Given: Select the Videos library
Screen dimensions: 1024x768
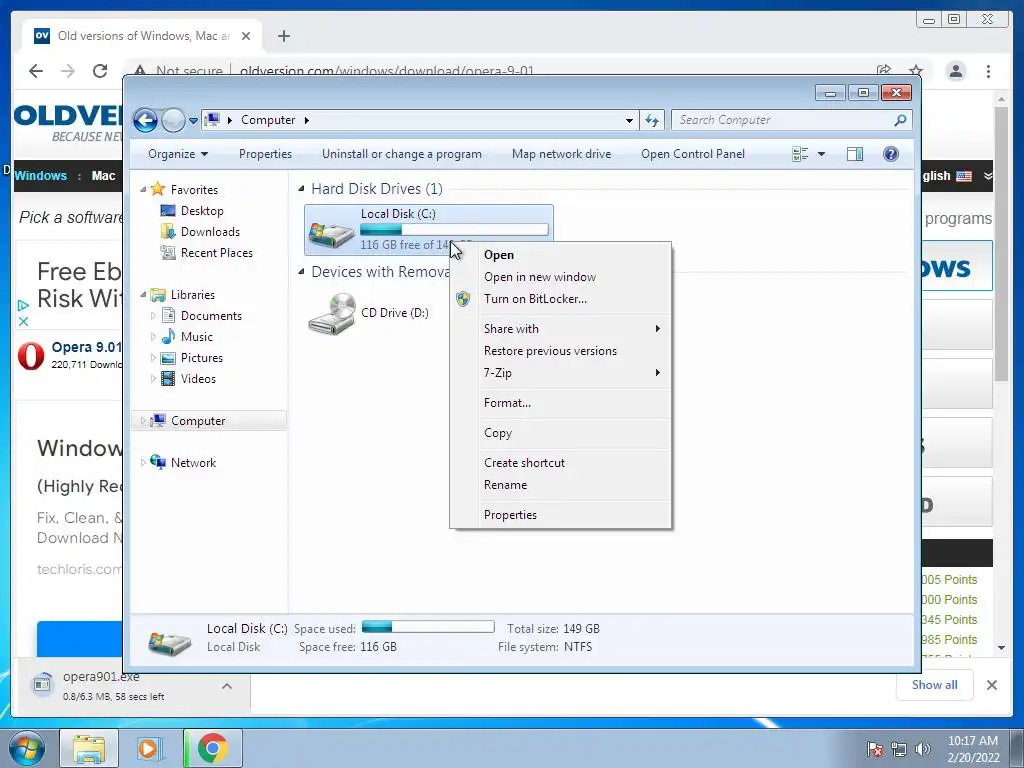Looking at the screenshot, I should 198,379.
